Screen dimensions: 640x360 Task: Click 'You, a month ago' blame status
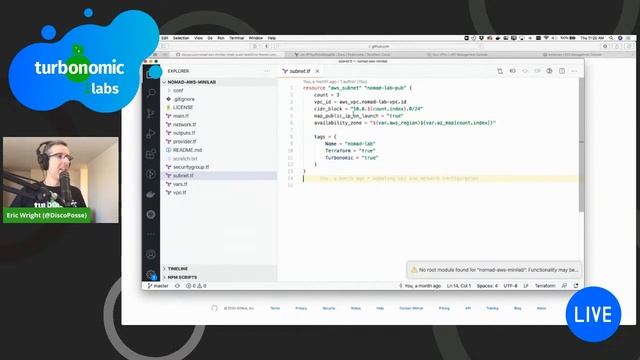click(x=420, y=286)
